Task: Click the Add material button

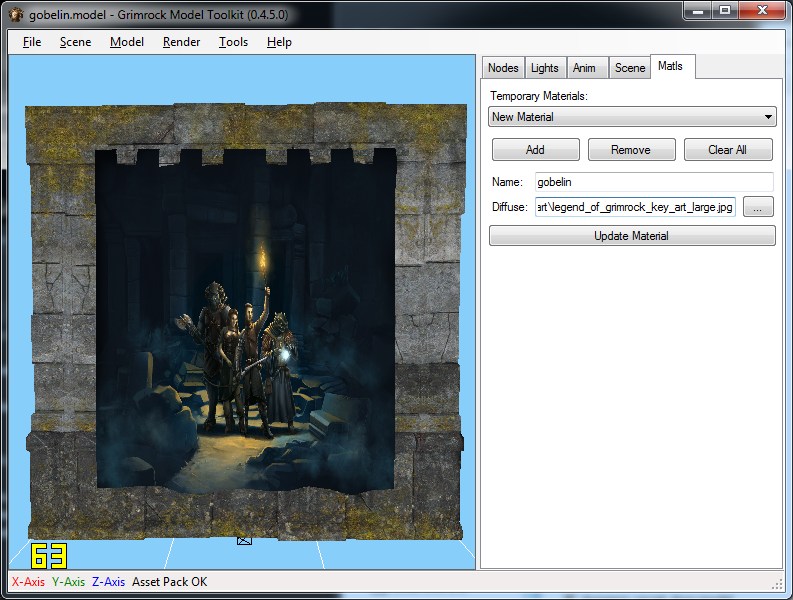Action: 536,150
